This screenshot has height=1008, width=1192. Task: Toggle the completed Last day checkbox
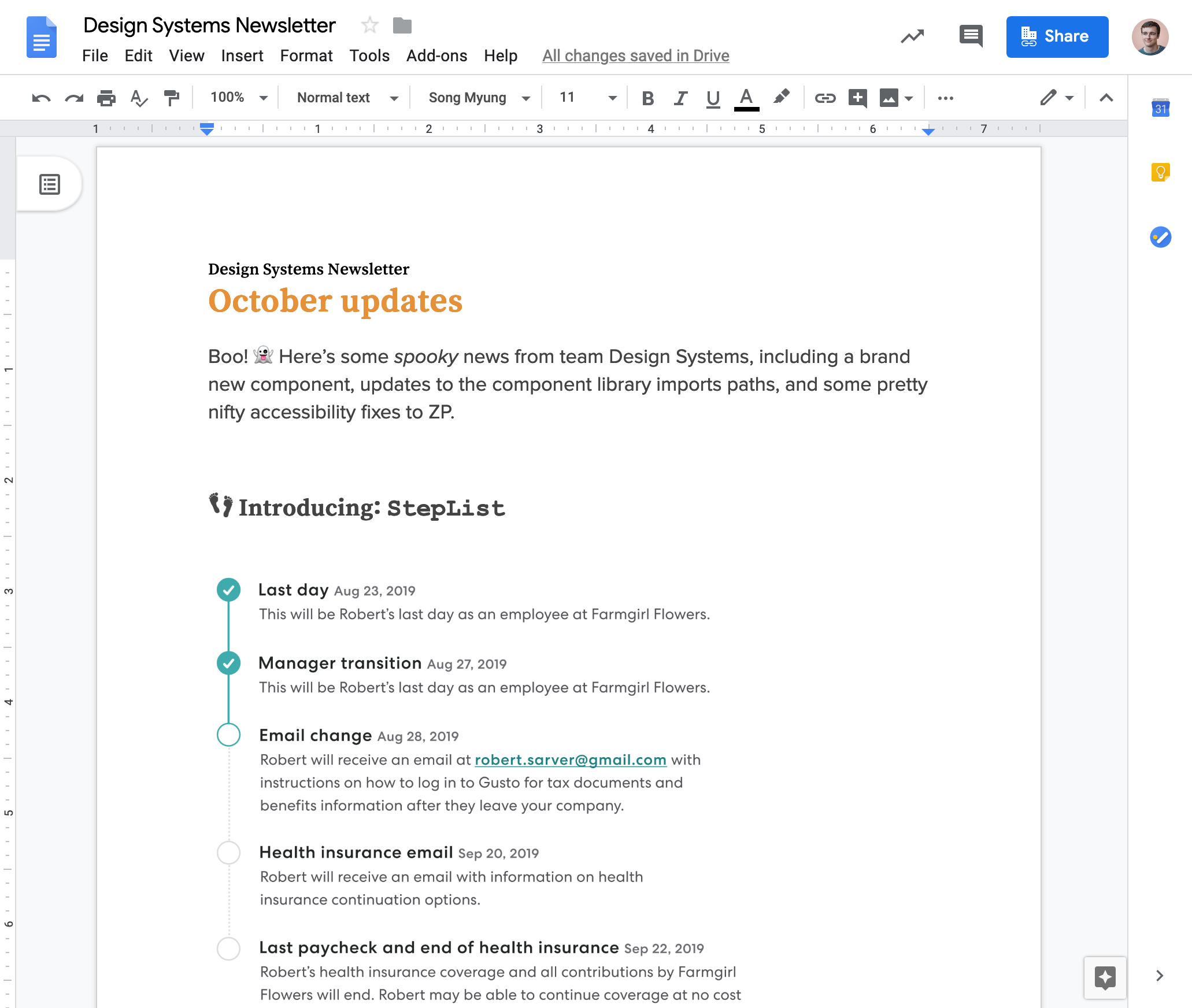tap(228, 588)
